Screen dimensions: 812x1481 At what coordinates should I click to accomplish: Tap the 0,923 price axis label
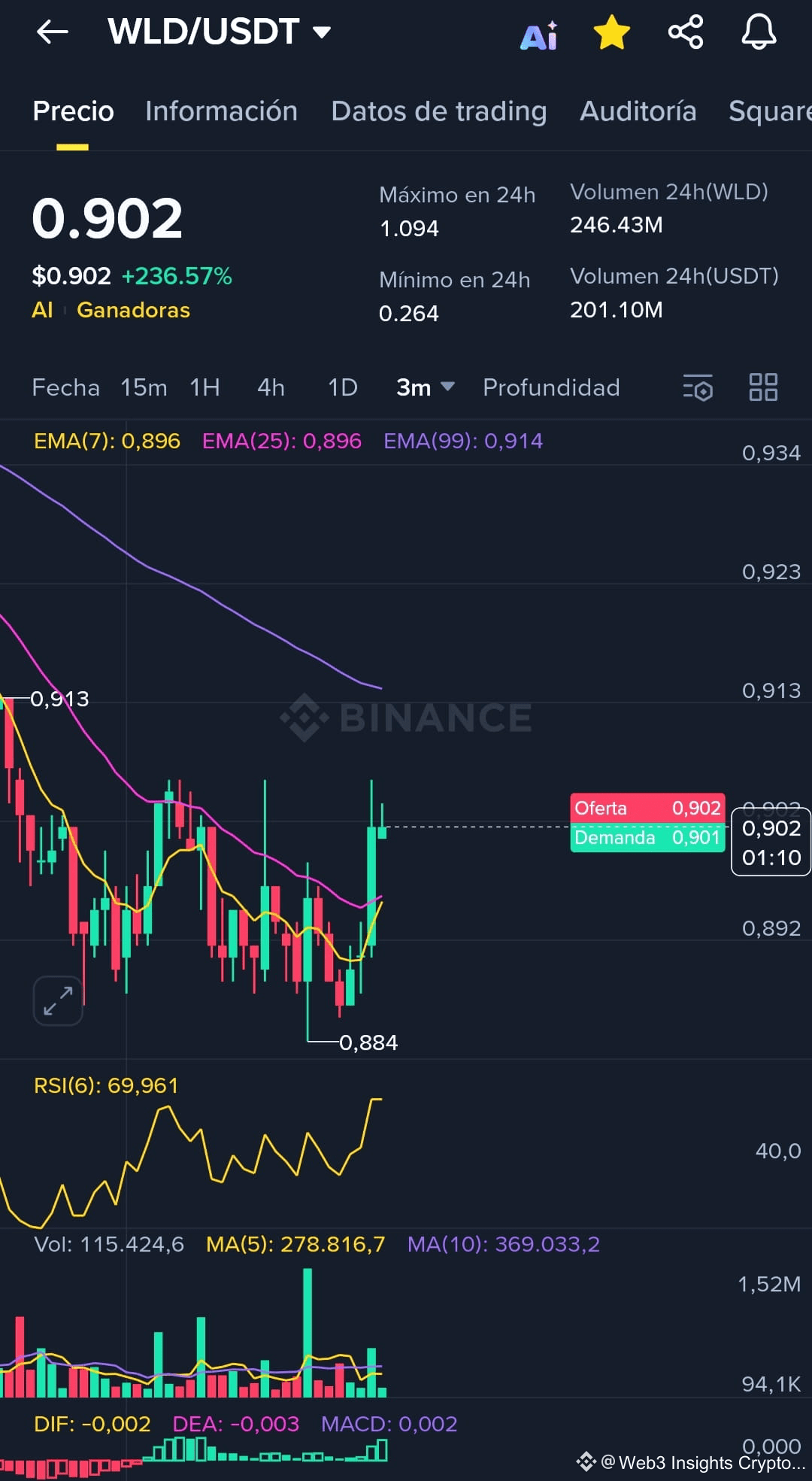point(771,572)
